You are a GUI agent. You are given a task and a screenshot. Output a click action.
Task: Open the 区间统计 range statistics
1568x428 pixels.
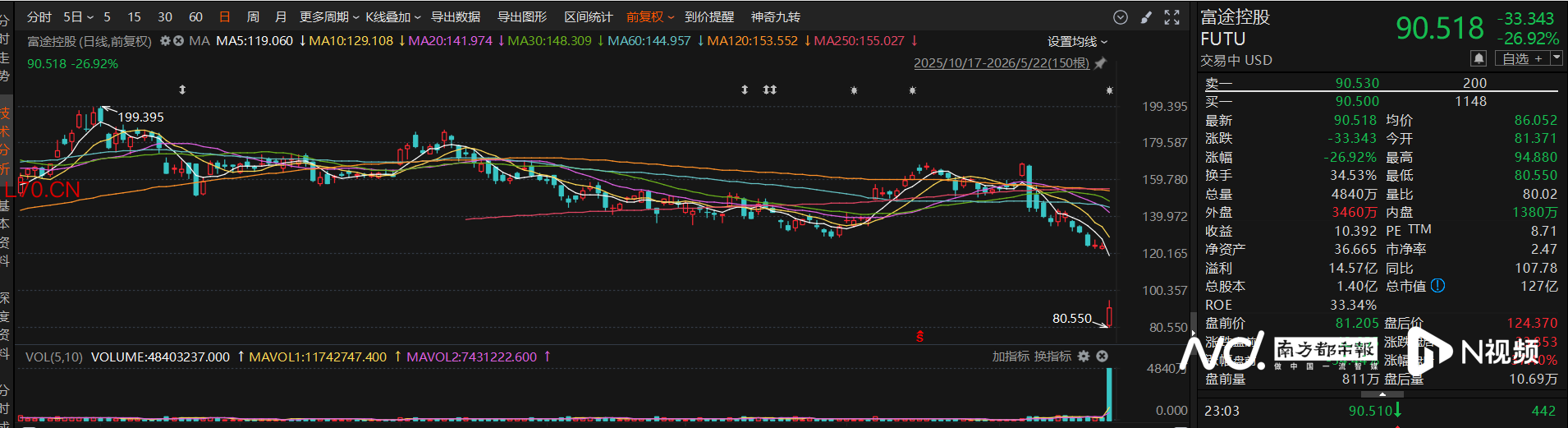(588, 16)
